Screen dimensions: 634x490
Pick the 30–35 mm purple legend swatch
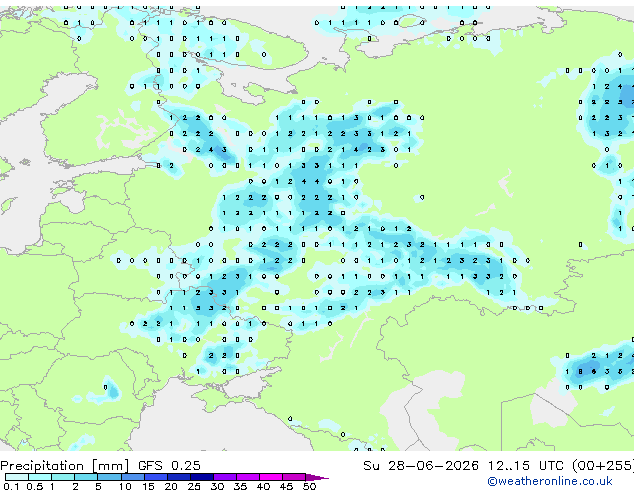click(225, 477)
